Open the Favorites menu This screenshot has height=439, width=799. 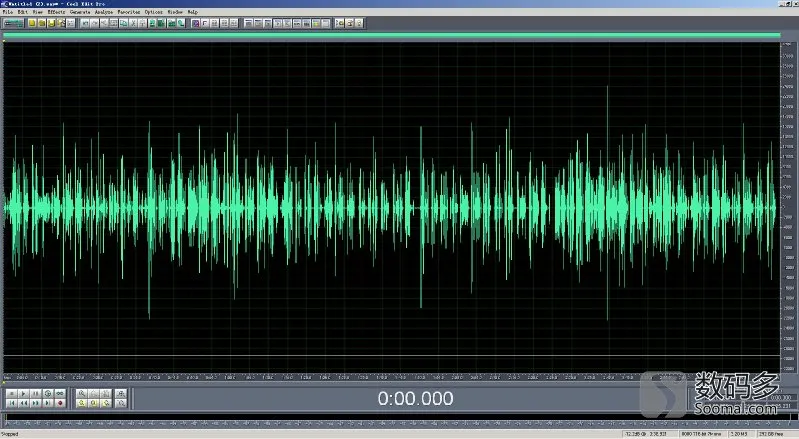pyautogui.click(x=128, y=12)
